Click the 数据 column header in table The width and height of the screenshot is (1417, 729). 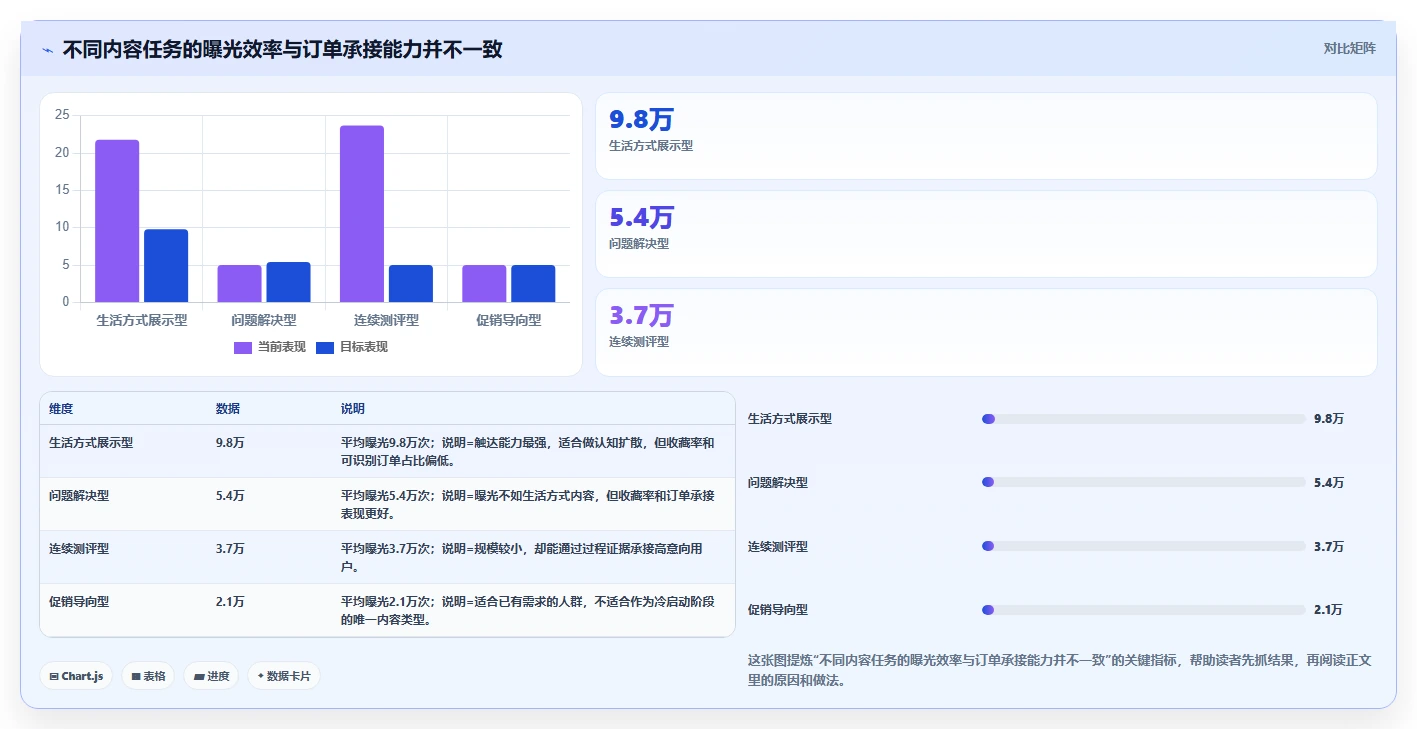click(x=228, y=409)
